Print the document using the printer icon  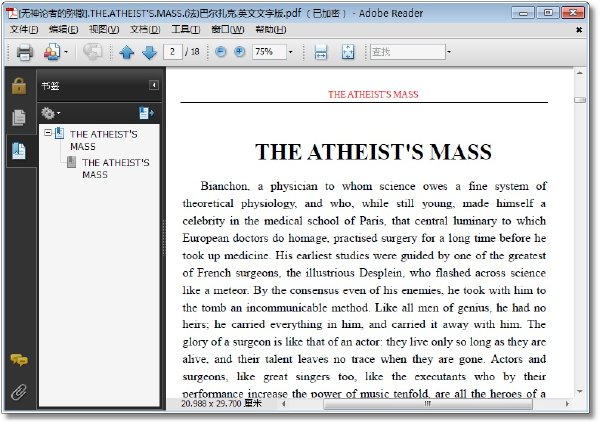pos(24,52)
